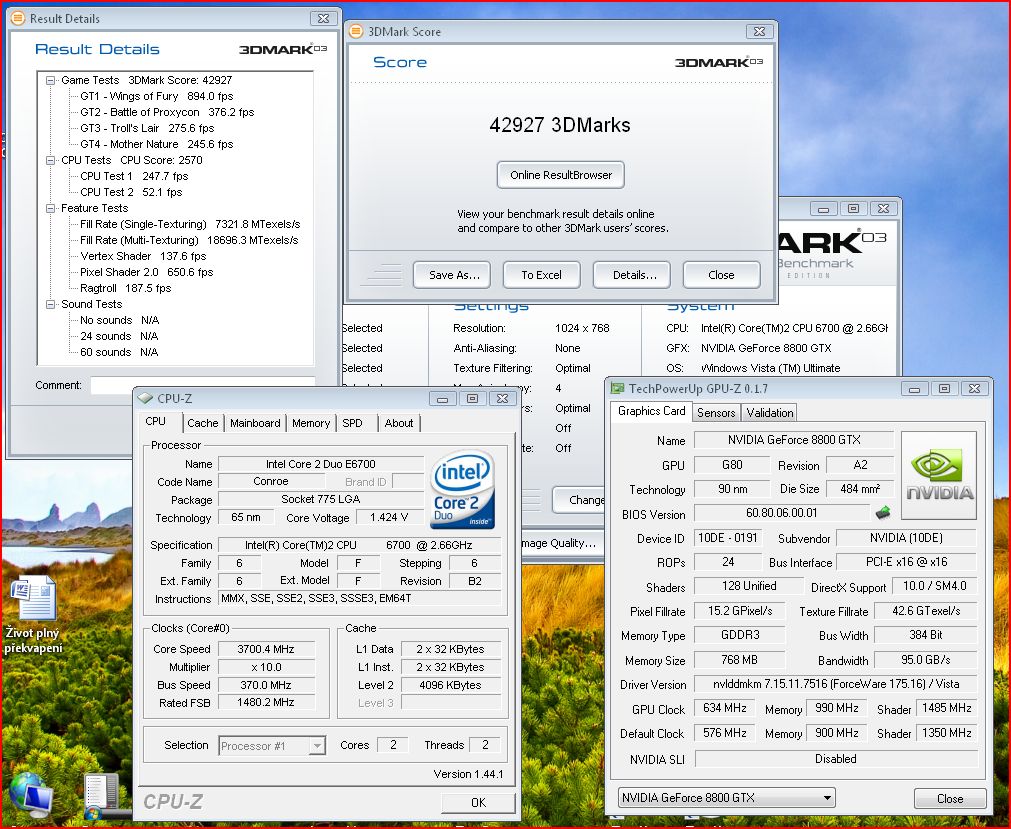The width and height of the screenshot is (1011, 829).
Task: Select the GT1 - Wings of Fury row
Action: [x=157, y=97]
